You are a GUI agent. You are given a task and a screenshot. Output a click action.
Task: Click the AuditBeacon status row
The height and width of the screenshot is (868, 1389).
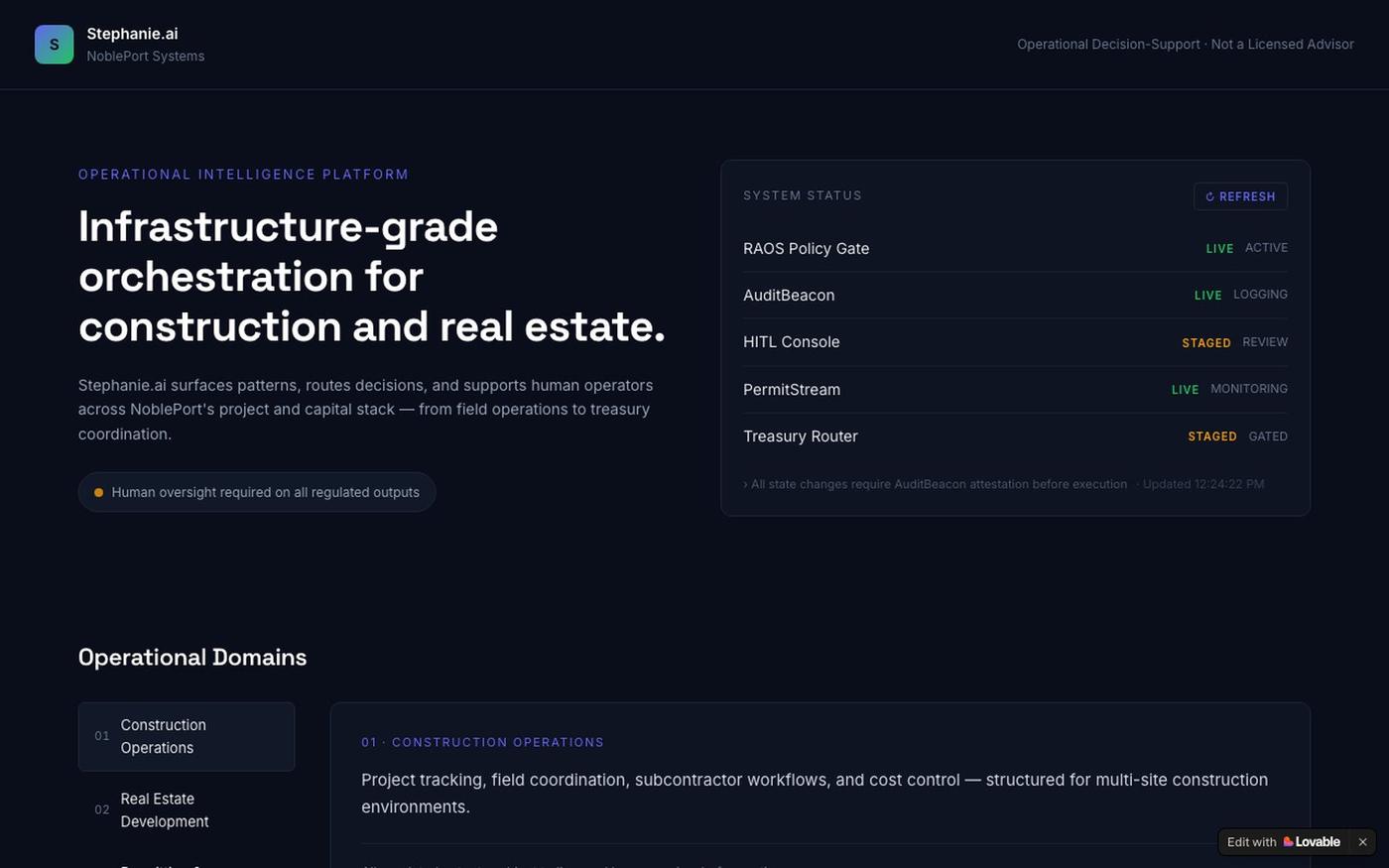pos(1015,295)
